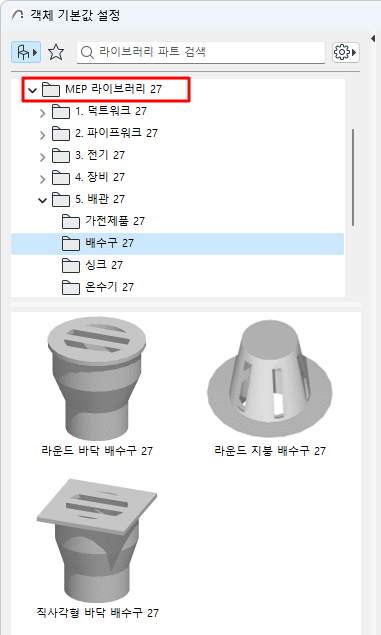This screenshot has width=381, height=635.
Task: Click the library part search field
Action: (x=201, y=52)
